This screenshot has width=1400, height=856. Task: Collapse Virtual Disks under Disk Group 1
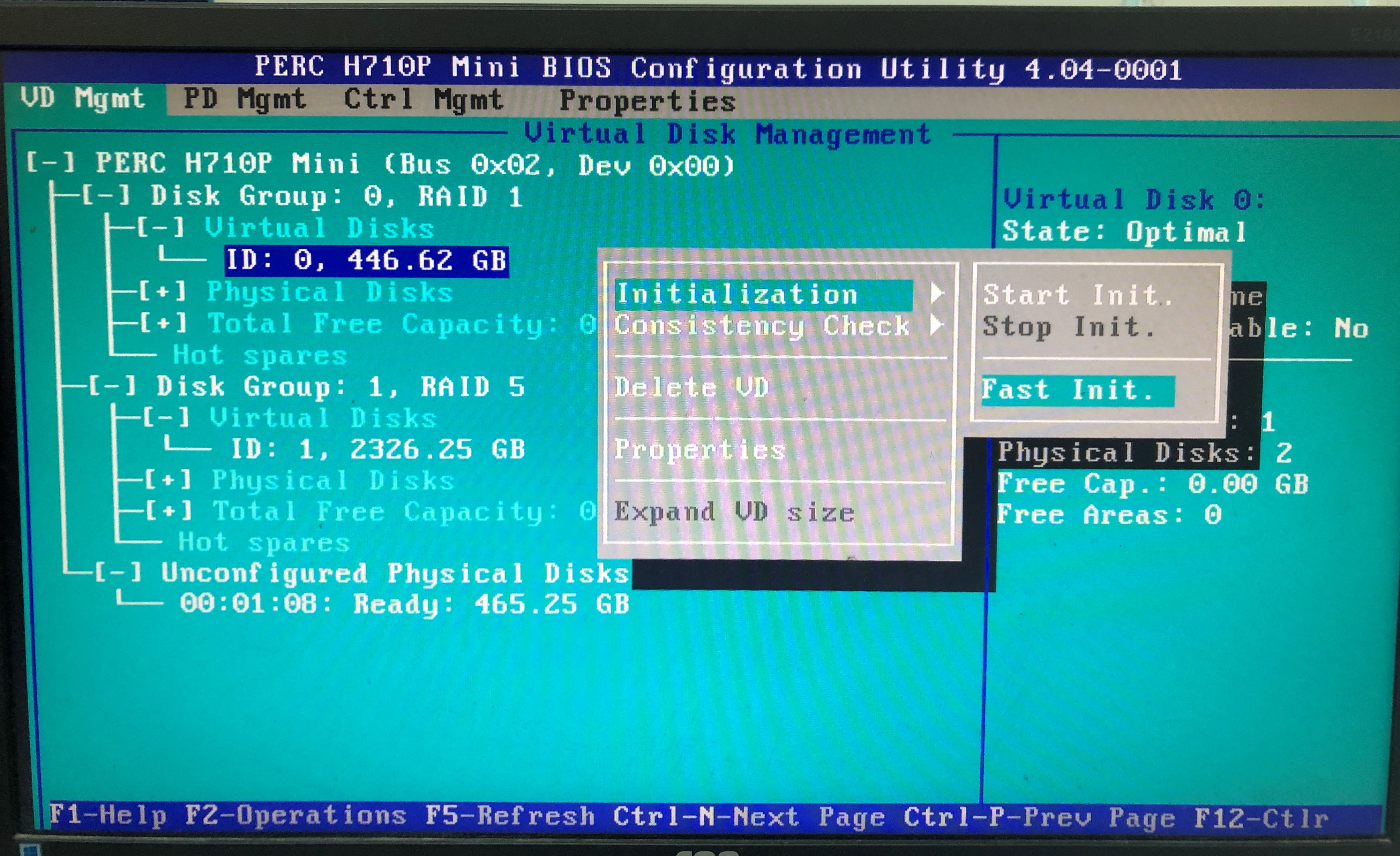click(165, 417)
